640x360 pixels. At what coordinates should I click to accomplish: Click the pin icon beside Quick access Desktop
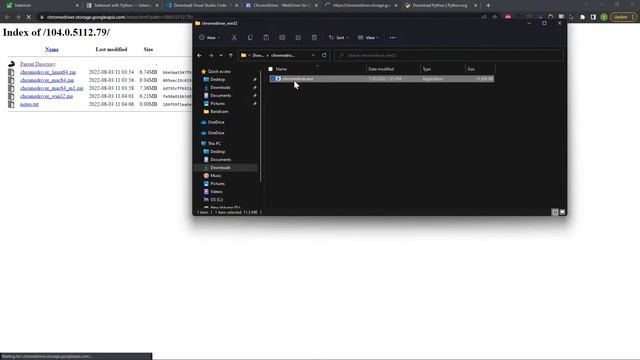click(x=255, y=80)
